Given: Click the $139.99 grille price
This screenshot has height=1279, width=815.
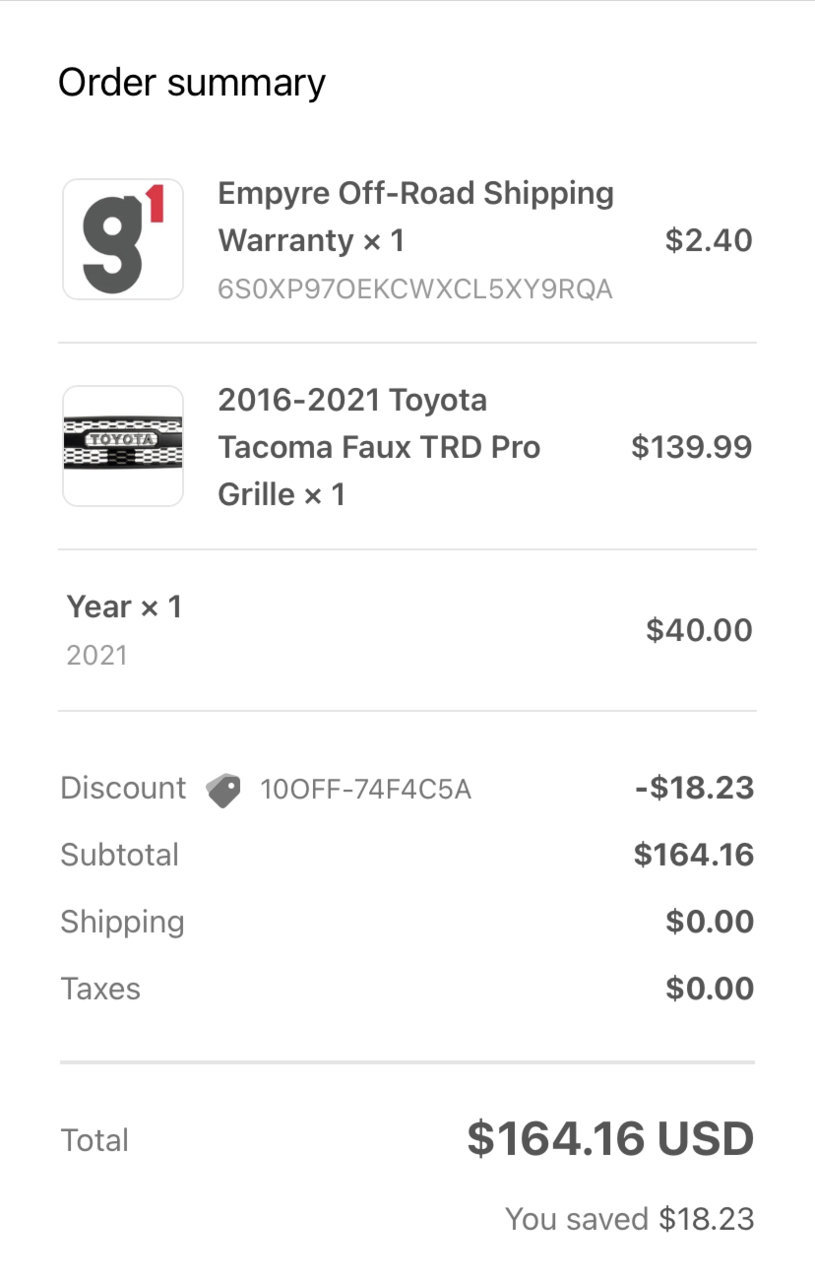Looking at the screenshot, I should pos(692,446).
